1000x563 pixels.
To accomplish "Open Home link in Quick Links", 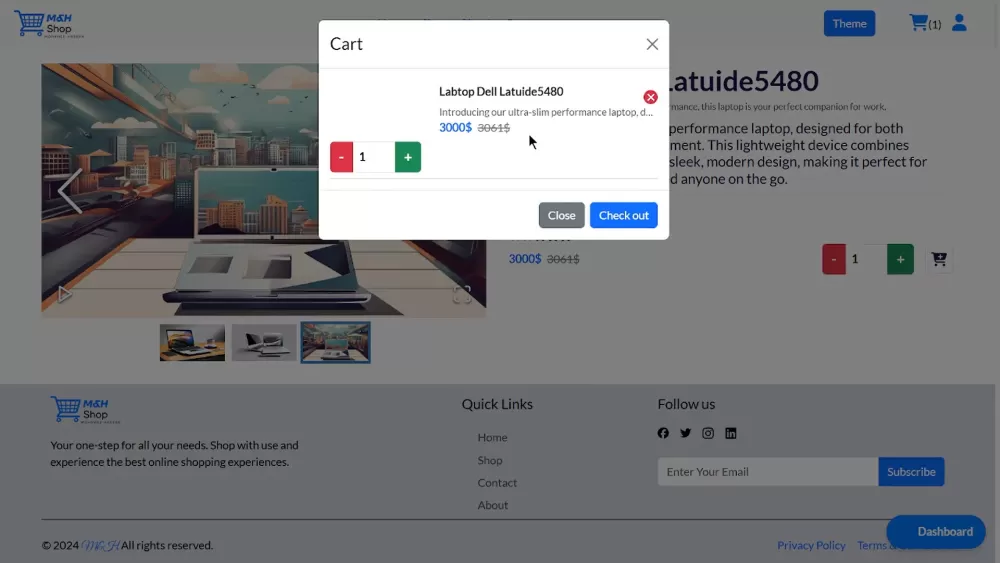I will 492,437.
